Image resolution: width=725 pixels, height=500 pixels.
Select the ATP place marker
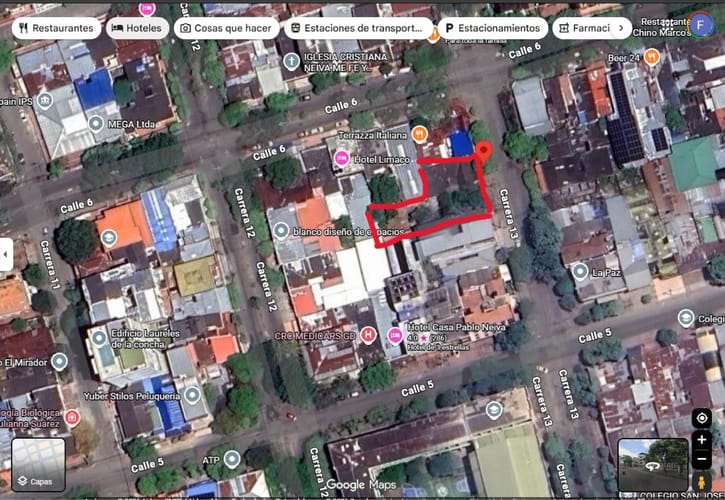[232, 459]
